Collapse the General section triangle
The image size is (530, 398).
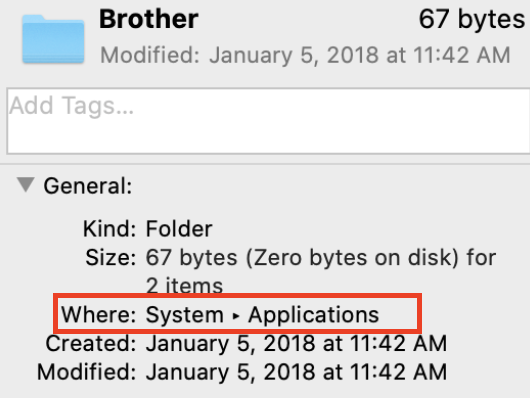pyautogui.click(x=26, y=185)
